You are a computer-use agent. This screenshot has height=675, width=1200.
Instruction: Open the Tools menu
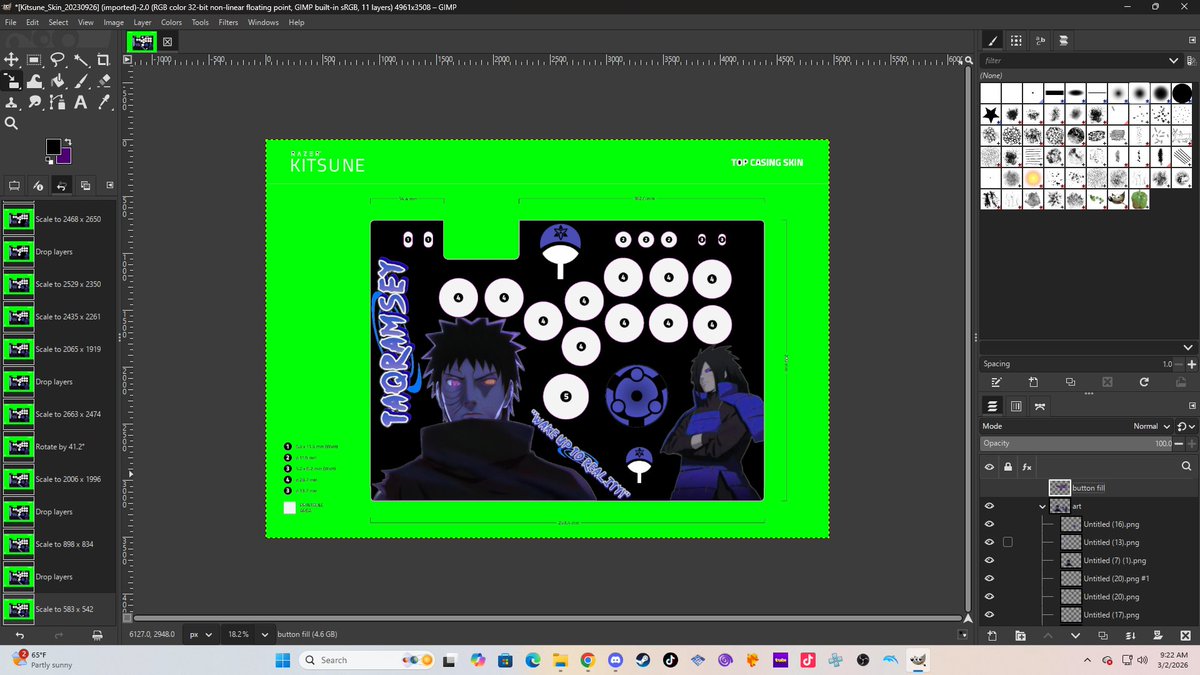(x=200, y=22)
